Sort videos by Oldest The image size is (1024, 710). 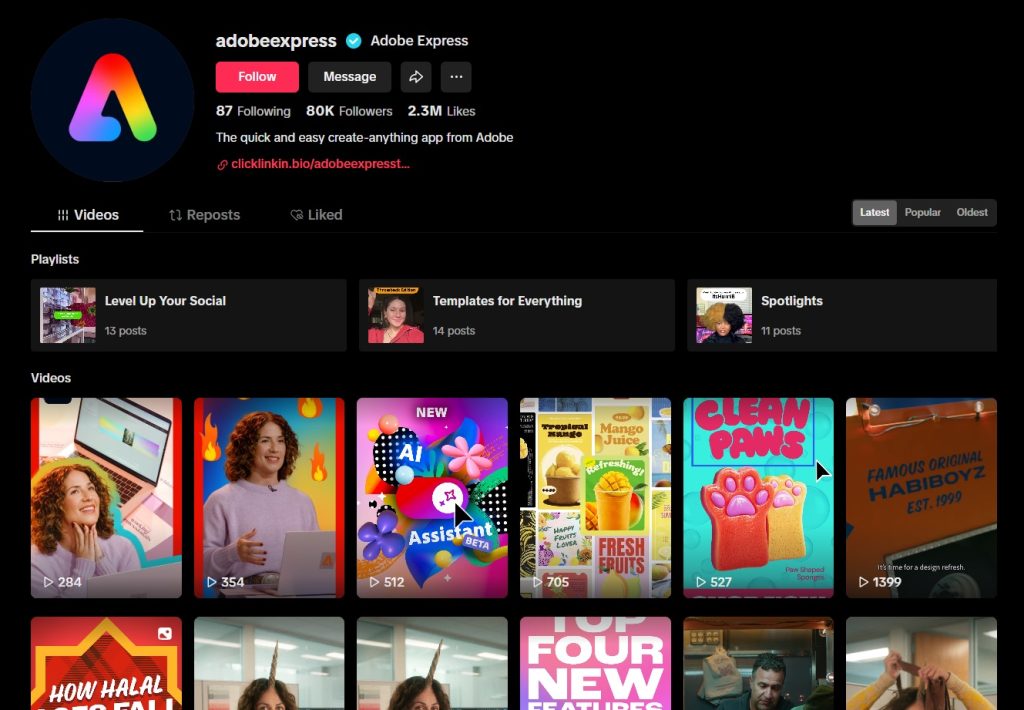[x=971, y=213]
